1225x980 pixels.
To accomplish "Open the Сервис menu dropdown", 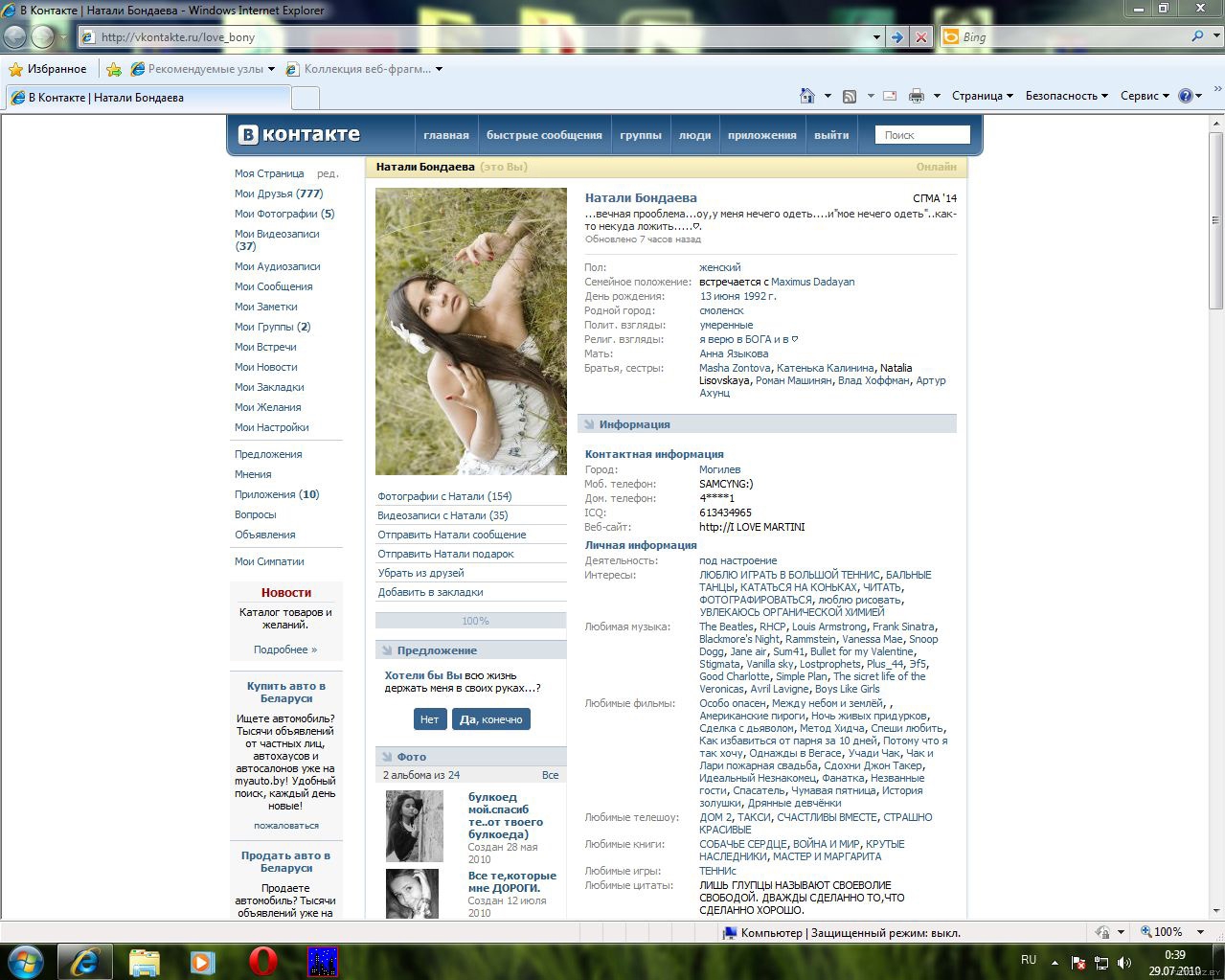I will pos(1145,96).
